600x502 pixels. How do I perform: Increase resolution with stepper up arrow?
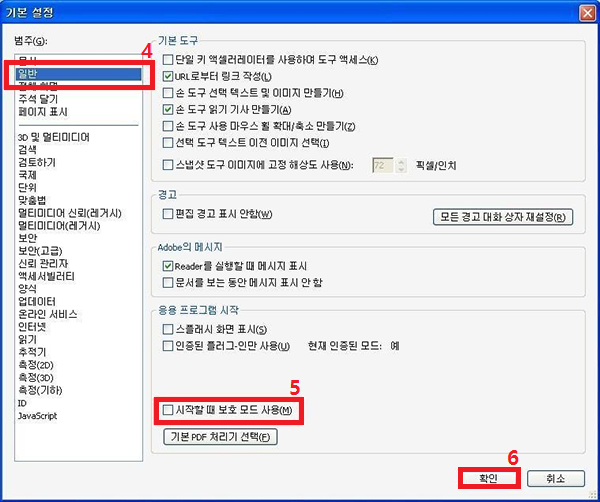tap(401, 162)
